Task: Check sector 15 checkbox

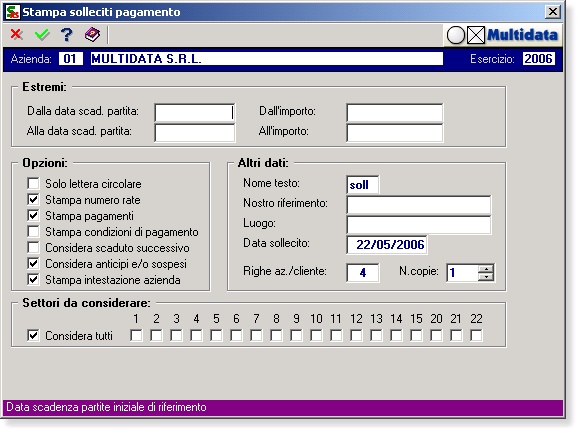Action: tap(416, 335)
